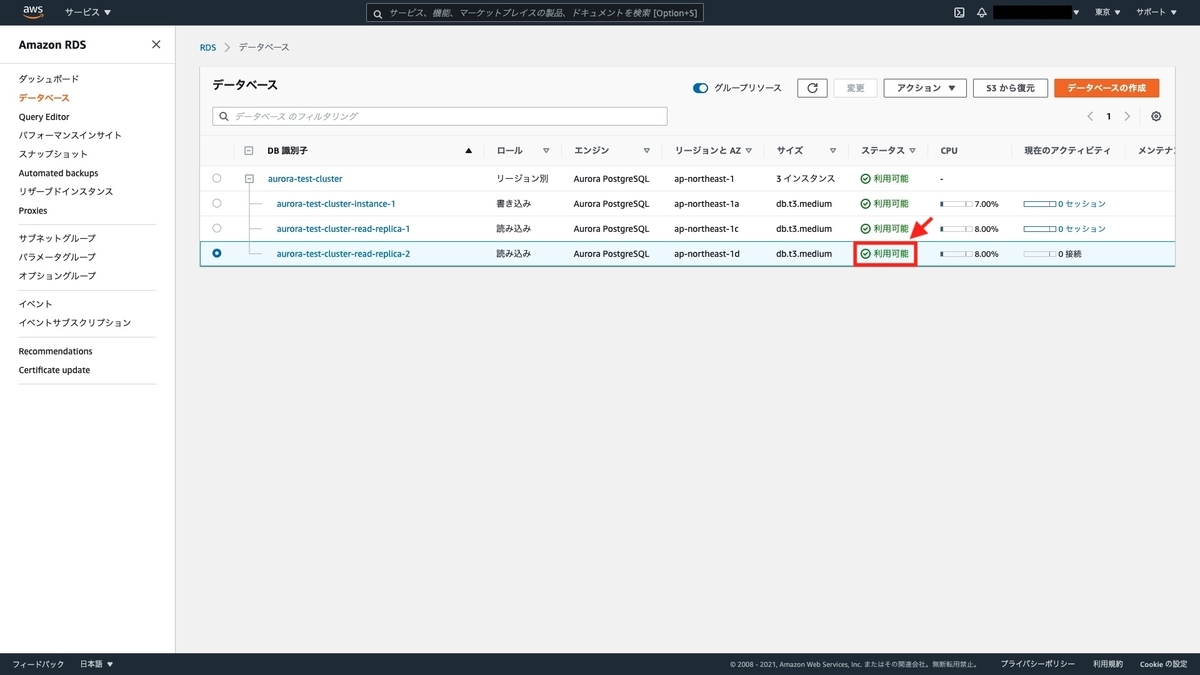Click the データベースの作成 button
The height and width of the screenshot is (675, 1200).
point(1107,88)
